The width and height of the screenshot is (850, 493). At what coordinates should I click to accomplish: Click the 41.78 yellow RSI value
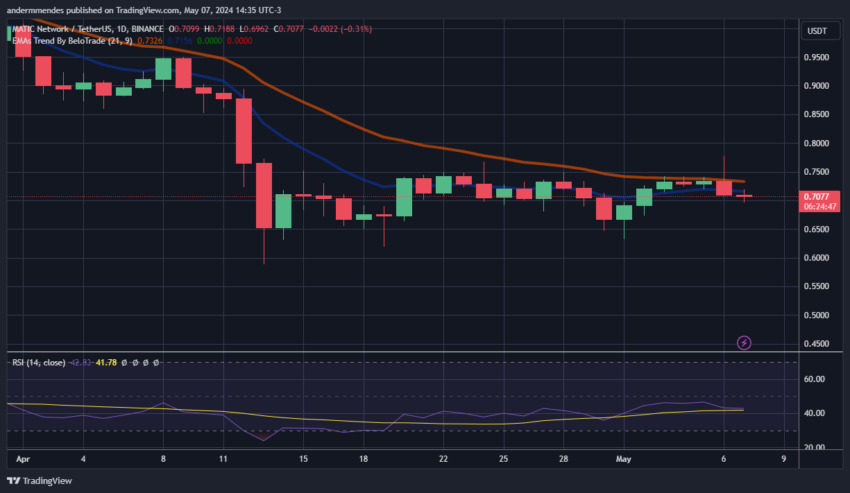tap(106, 362)
